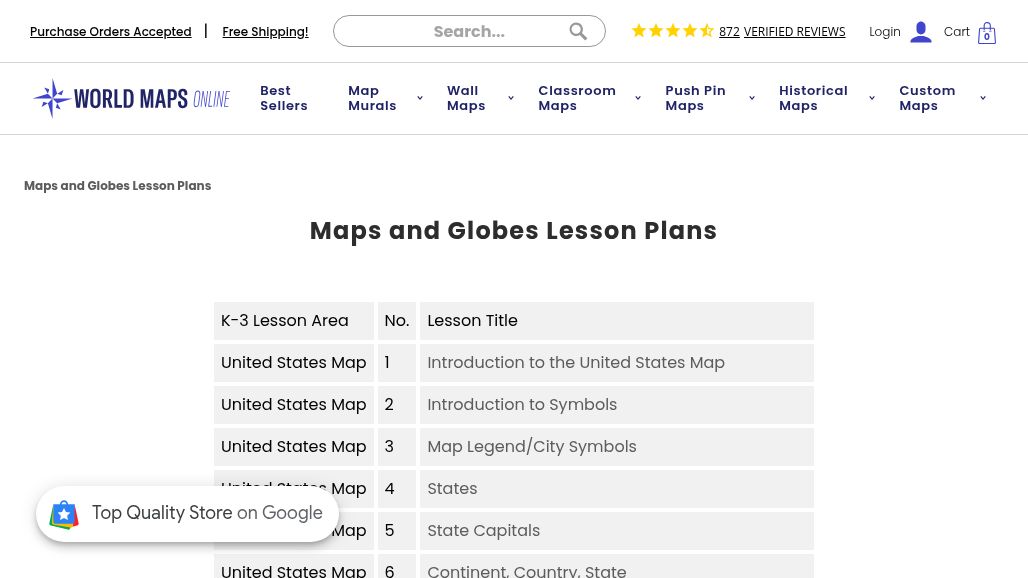Click the search input field
Image resolution: width=1028 pixels, height=578 pixels.
point(460,32)
